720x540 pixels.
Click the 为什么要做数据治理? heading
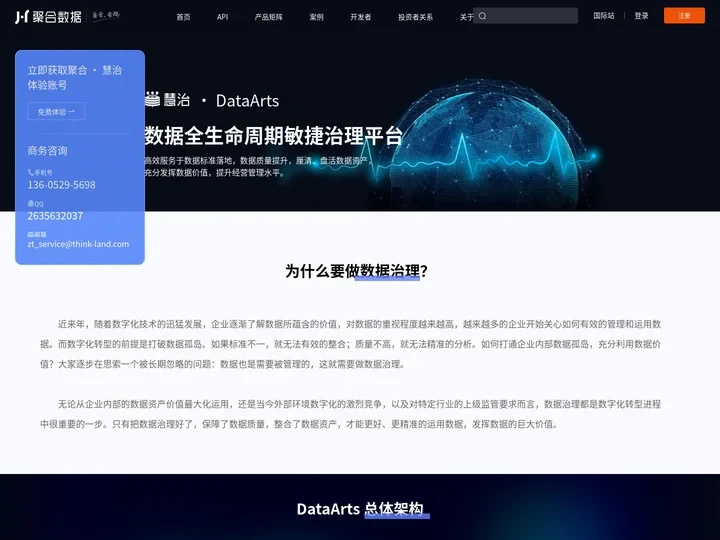pos(356,271)
